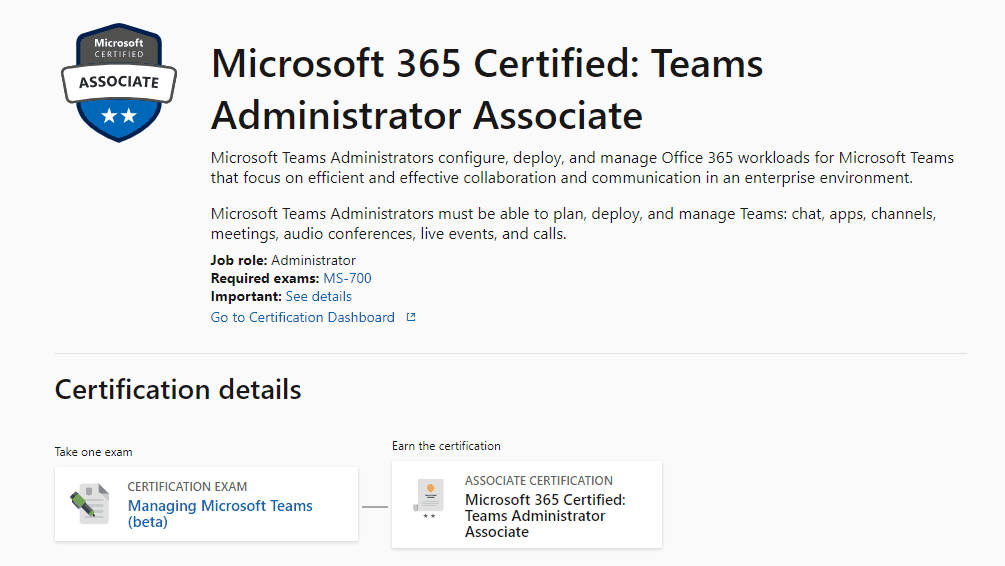
Task: Click the paragraph about configuring Office 365 workloads
Action: (x=582, y=168)
